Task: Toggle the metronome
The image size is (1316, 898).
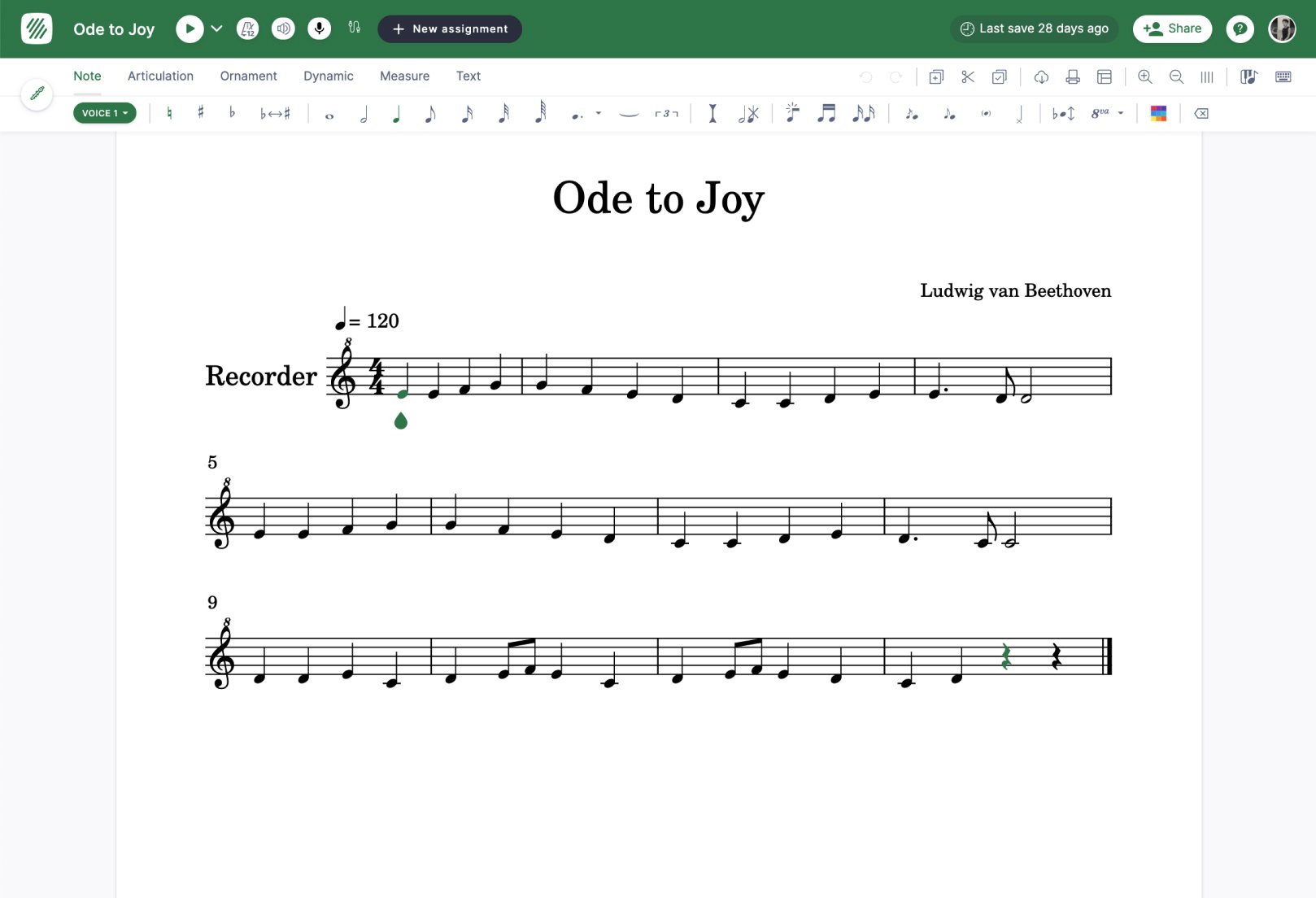Action: click(x=248, y=29)
